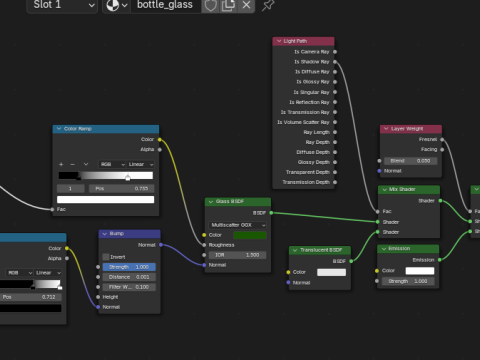Collapse the Mix Shader node
The image size is (480, 360).
[x=384, y=189]
